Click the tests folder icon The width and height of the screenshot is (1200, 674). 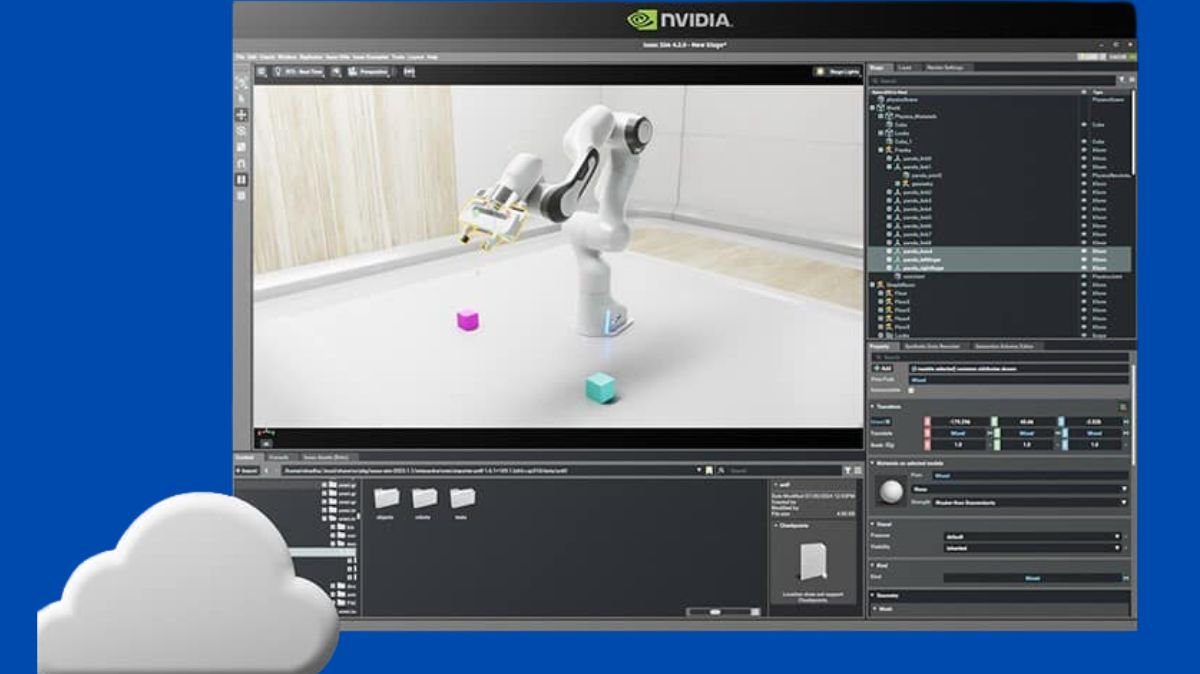coord(461,498)
